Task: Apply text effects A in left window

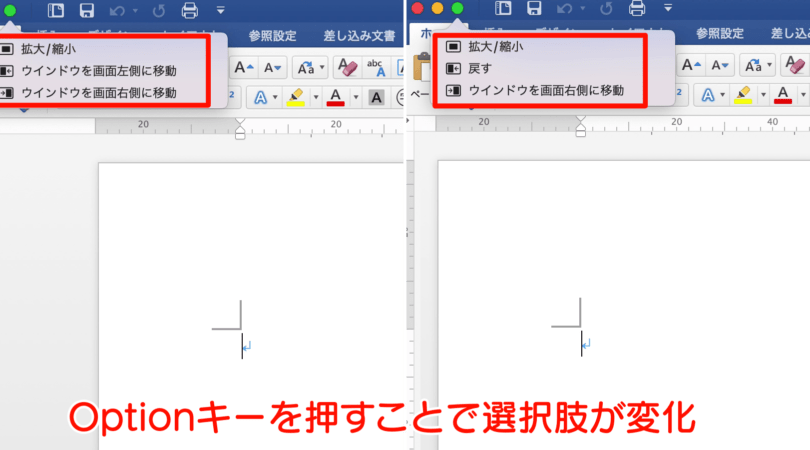Action: [x=260, y=97]
